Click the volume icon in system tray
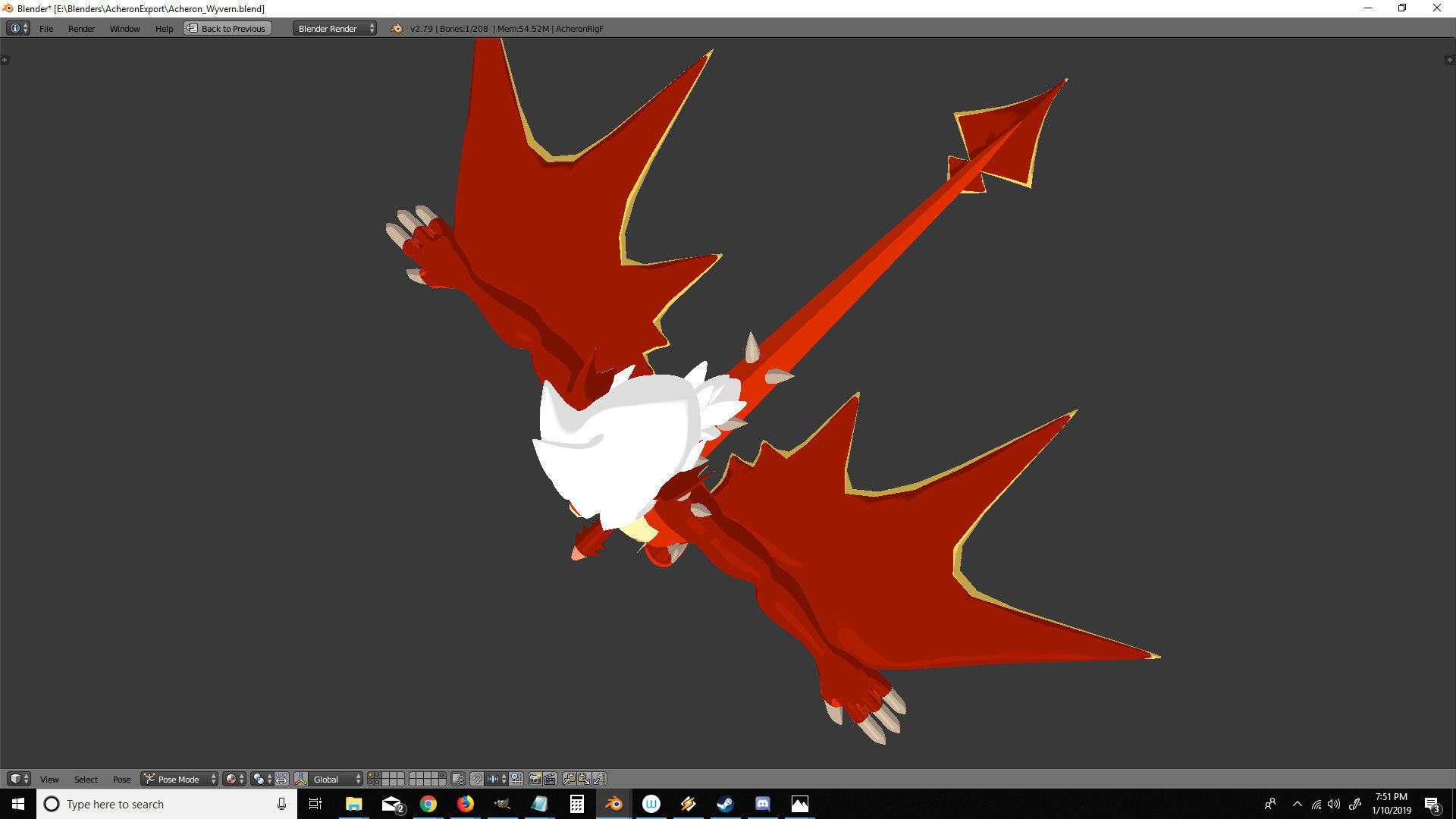 [1334, 804]
